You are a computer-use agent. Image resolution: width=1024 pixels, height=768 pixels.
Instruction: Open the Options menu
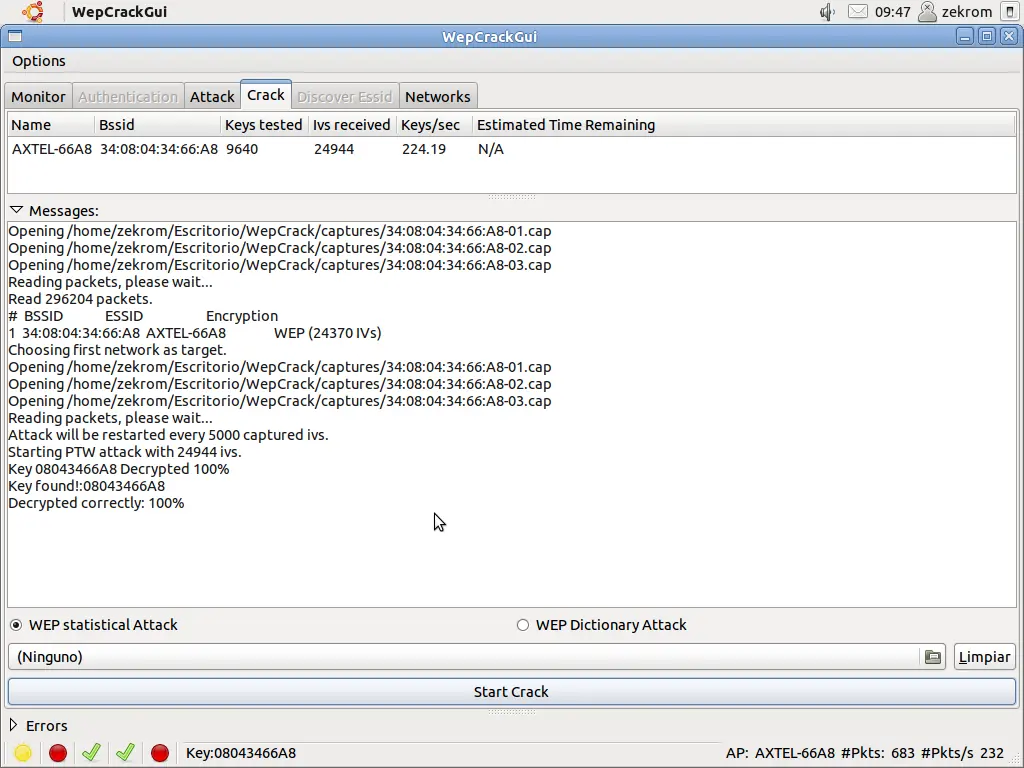pyautogui.click(x=39, y=61)
